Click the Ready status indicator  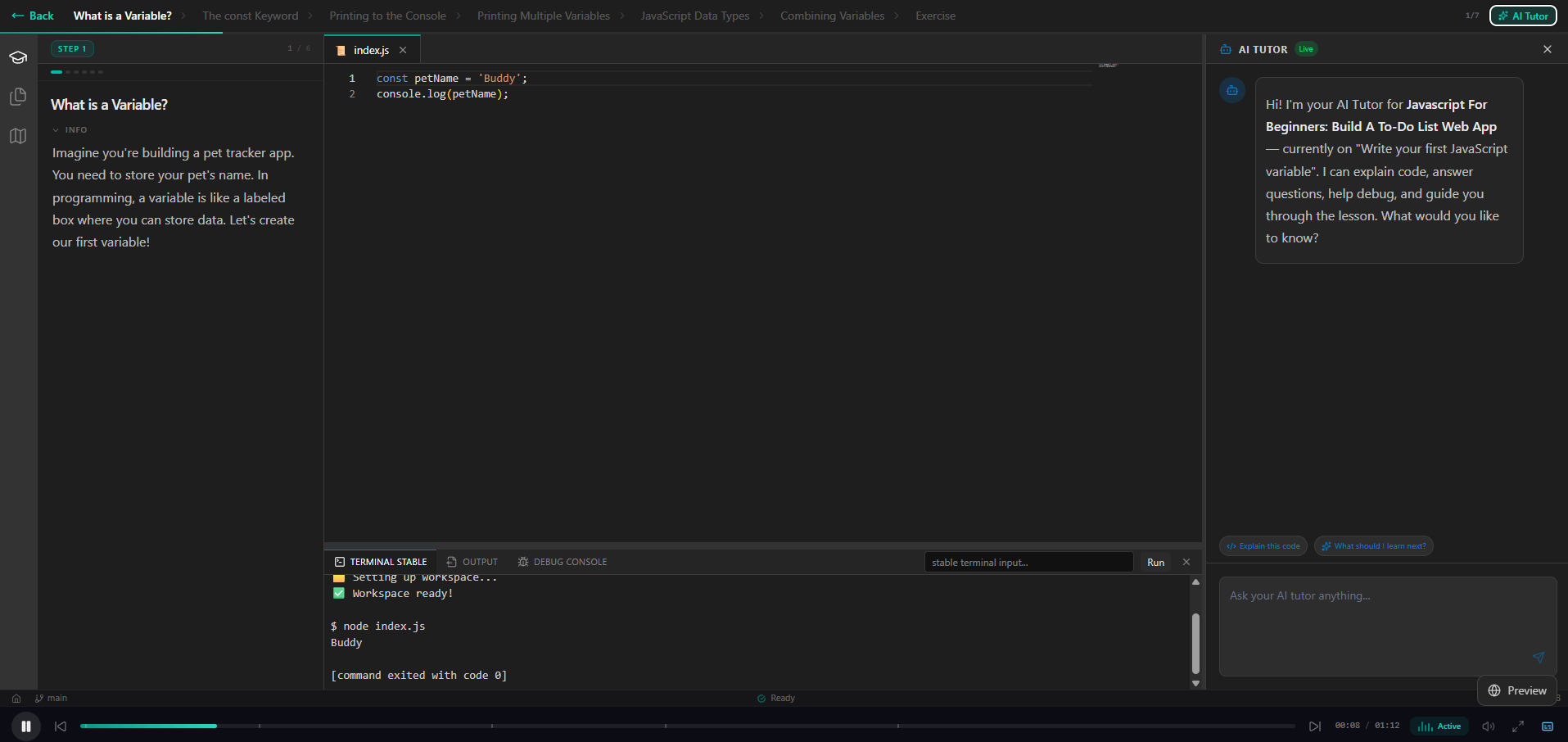(776, 699)
